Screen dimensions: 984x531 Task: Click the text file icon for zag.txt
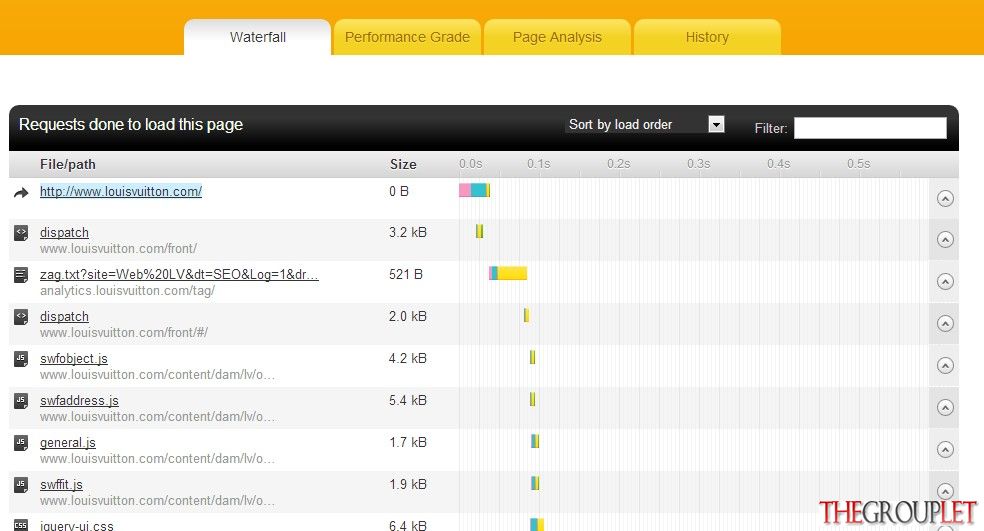[x=21, y=275]
